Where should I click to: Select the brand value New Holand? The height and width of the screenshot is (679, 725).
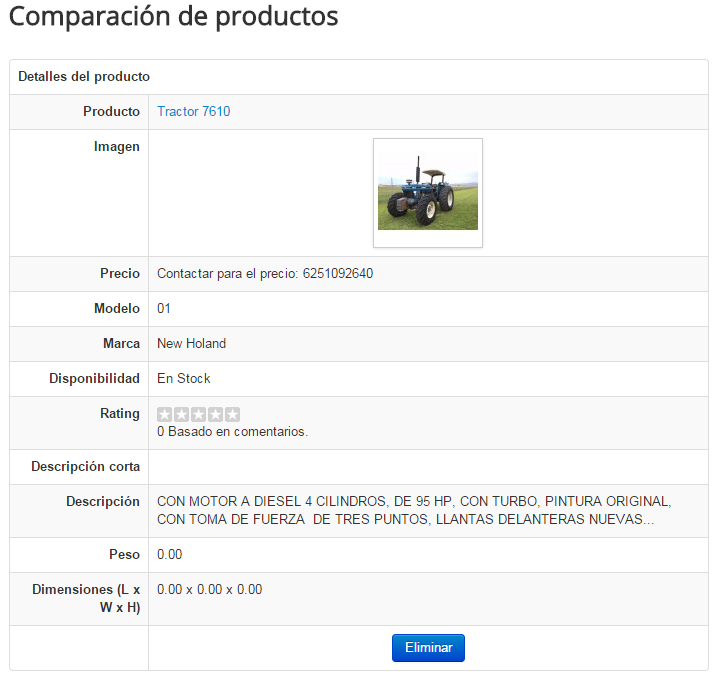[191, 343]
